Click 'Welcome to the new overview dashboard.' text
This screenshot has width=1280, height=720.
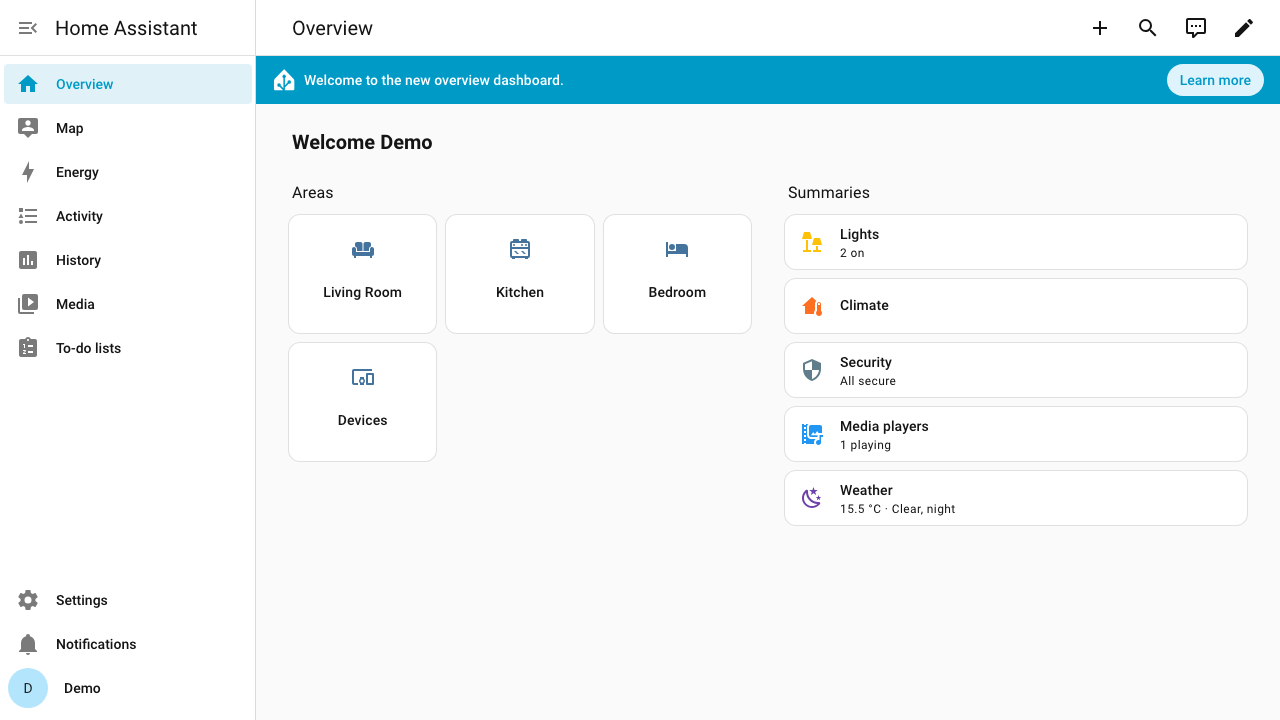click(x=434, y=80)
